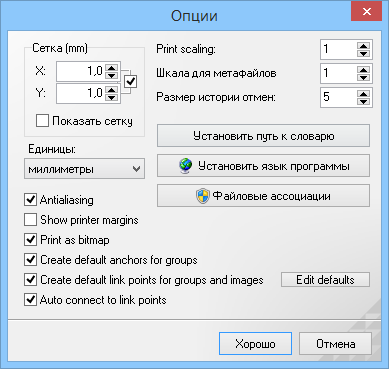
Task: Increase Print scaling with up arrow
Action: [x=363, y=46]
